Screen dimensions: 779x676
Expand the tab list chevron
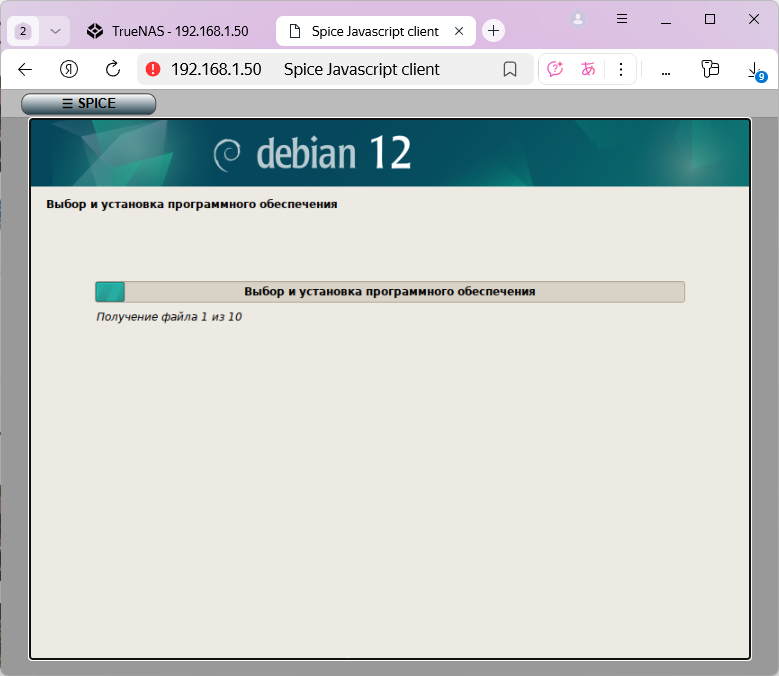pyautogui.click(x=55, y=31)
